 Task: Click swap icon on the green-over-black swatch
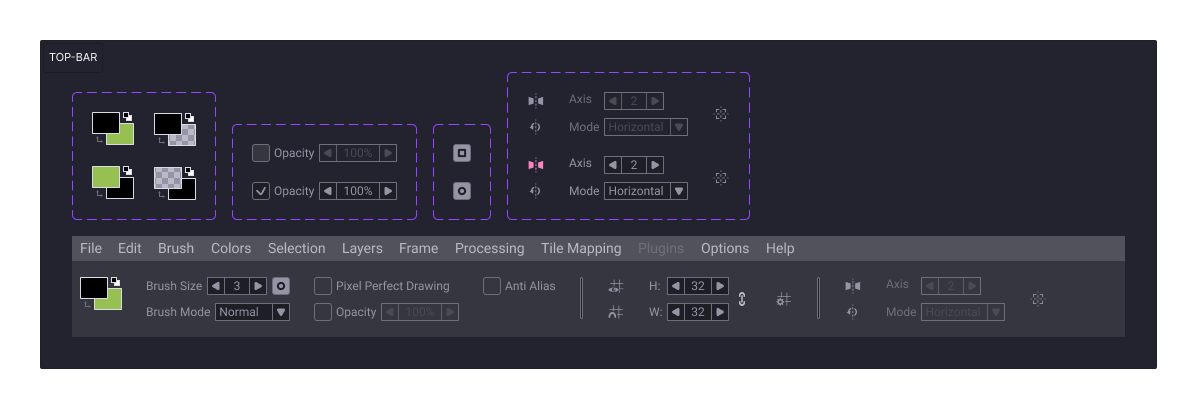pos(127,171)
